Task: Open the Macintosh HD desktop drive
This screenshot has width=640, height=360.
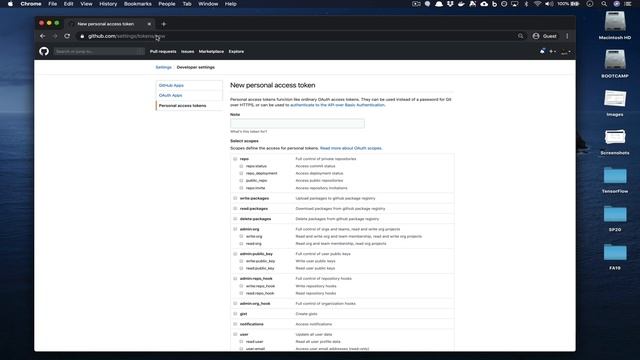Action: pyautogui.click(x=615, y=25)
